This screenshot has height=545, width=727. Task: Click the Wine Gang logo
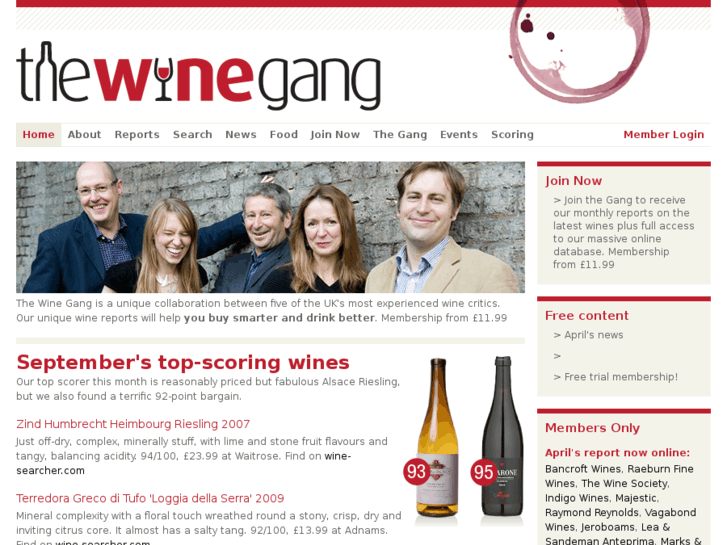click(198, 76)
